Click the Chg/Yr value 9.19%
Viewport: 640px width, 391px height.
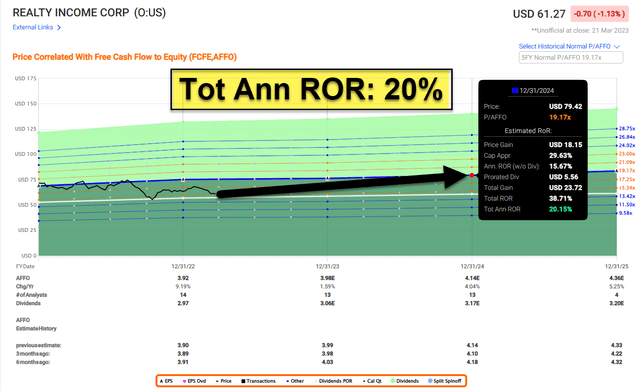point(183,287)
